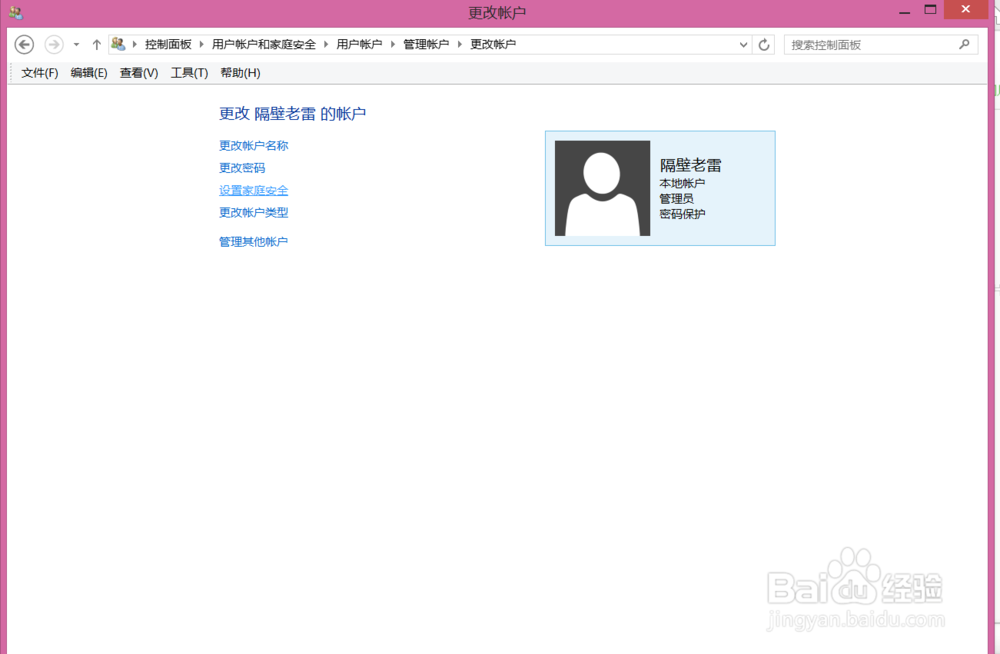Click the refresh icon beside the address bar

click(763, 44)
